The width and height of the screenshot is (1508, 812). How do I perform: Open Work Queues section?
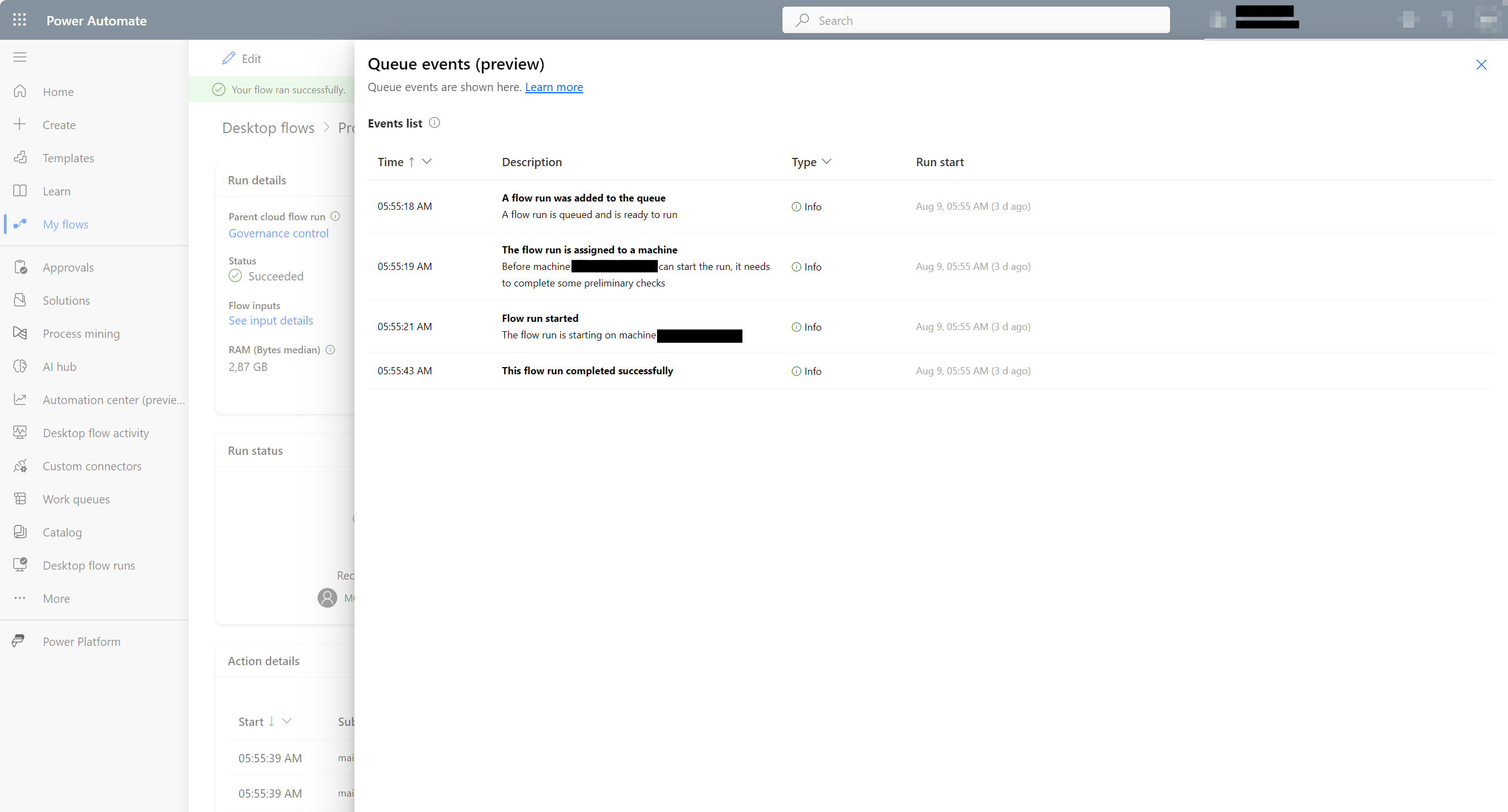pos(77,498)
